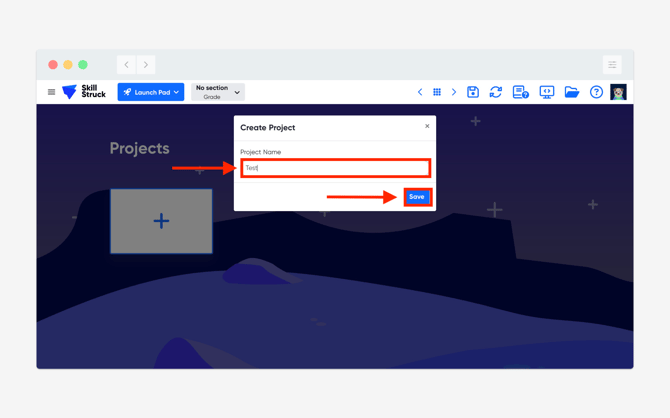
Task: Open the grid view icon
Action: click(x=437, y=92)
